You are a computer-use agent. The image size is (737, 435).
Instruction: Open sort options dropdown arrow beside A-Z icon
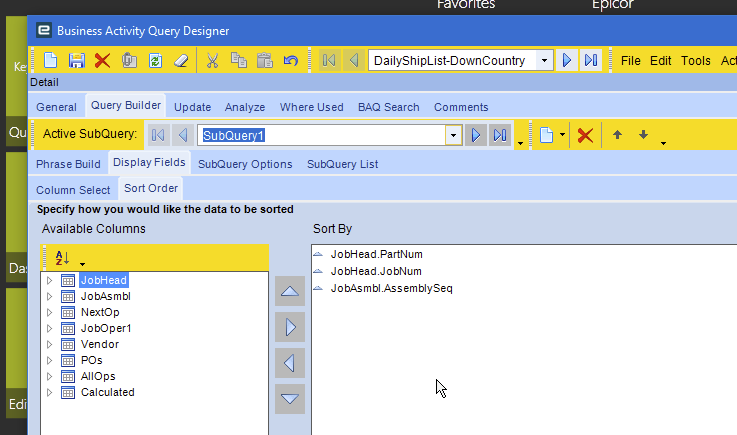pos(82,264)
